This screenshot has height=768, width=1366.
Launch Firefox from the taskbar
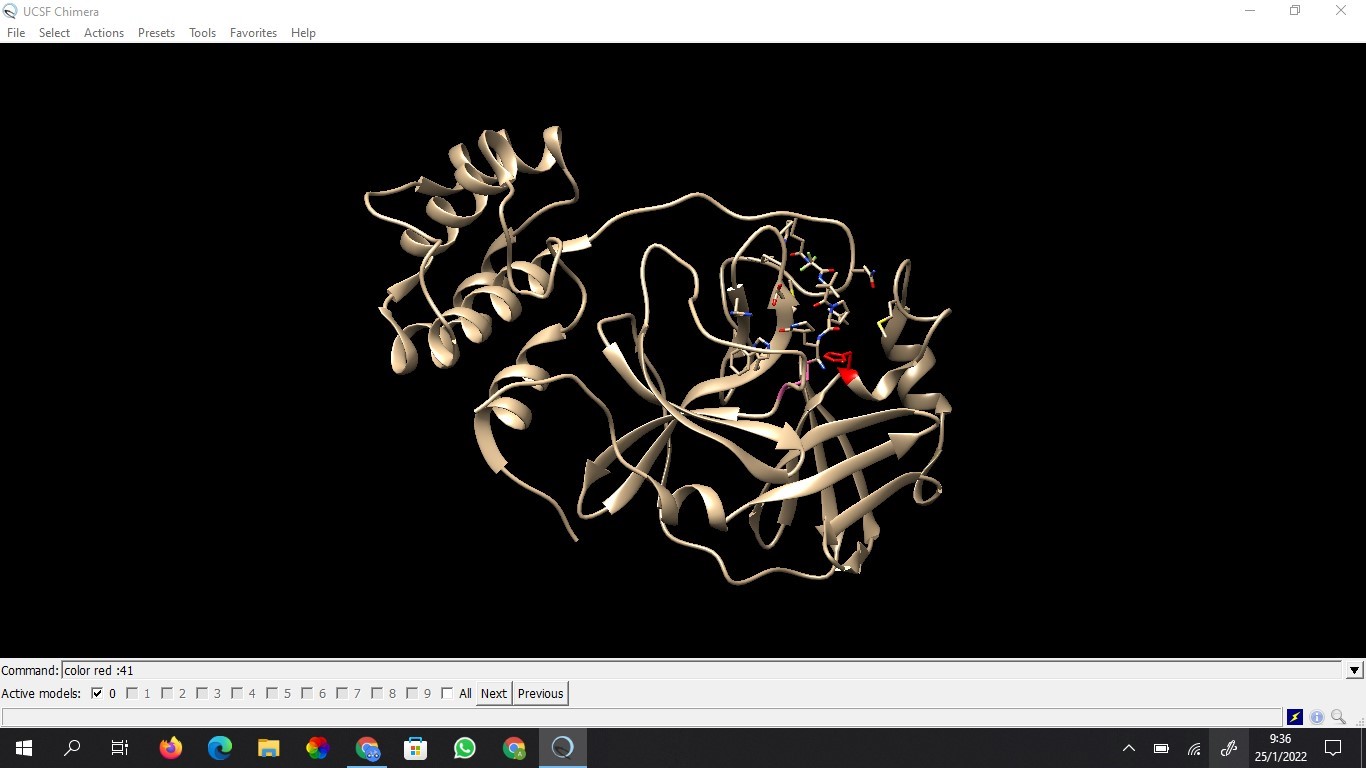[171, 748]
